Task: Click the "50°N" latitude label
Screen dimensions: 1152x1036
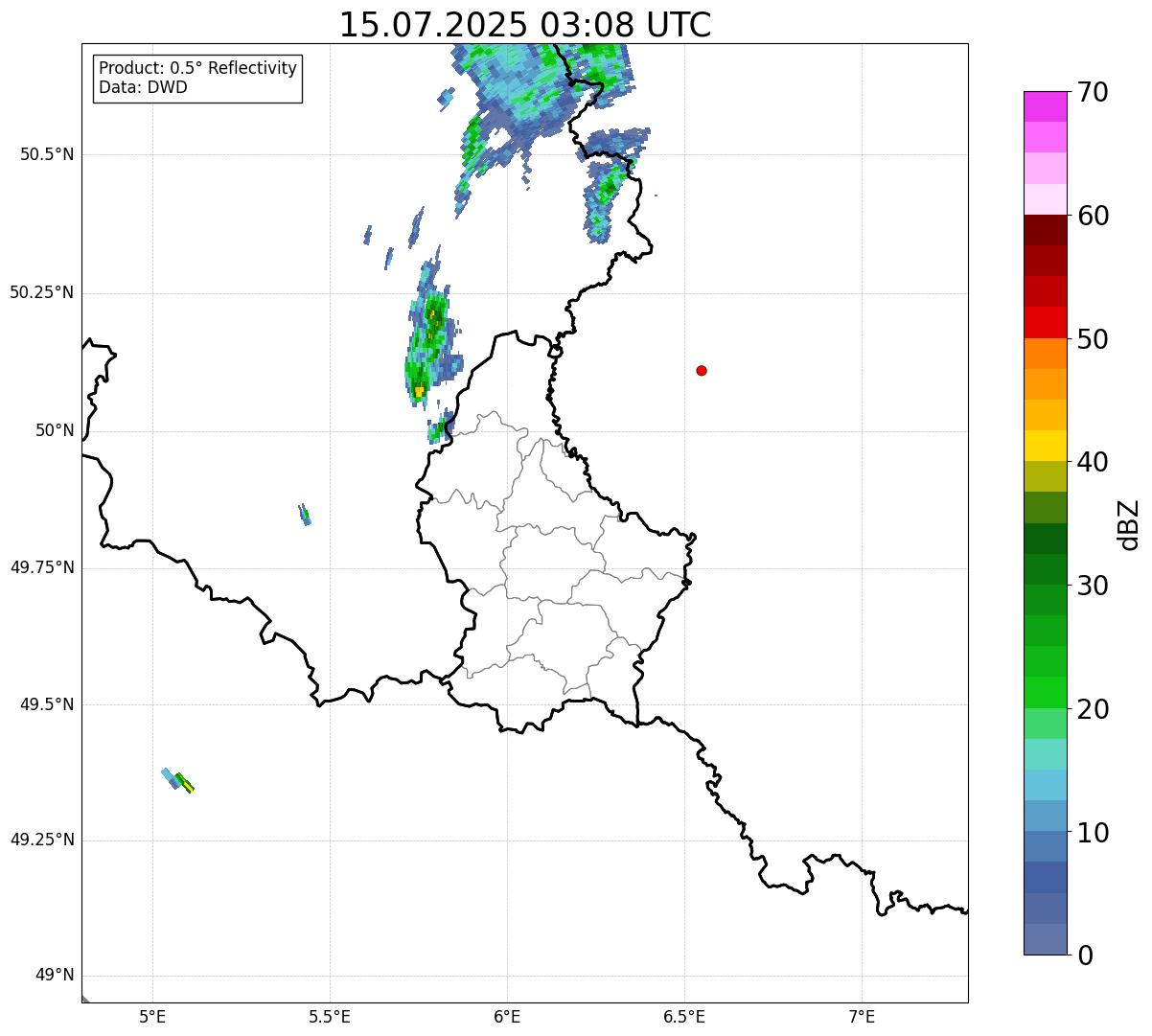Action: coord(55,431)
